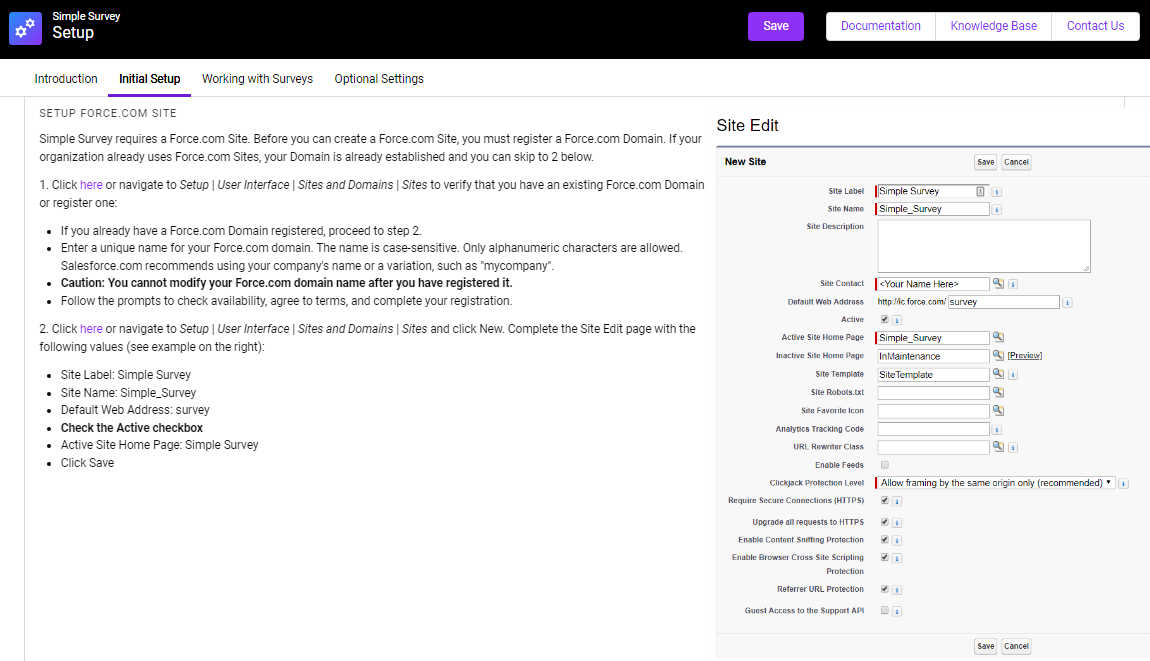Image resolution: width=1150 pixels, height=661 pixels.
Task: Click the Site Name input field
Action: coord(933,209)
